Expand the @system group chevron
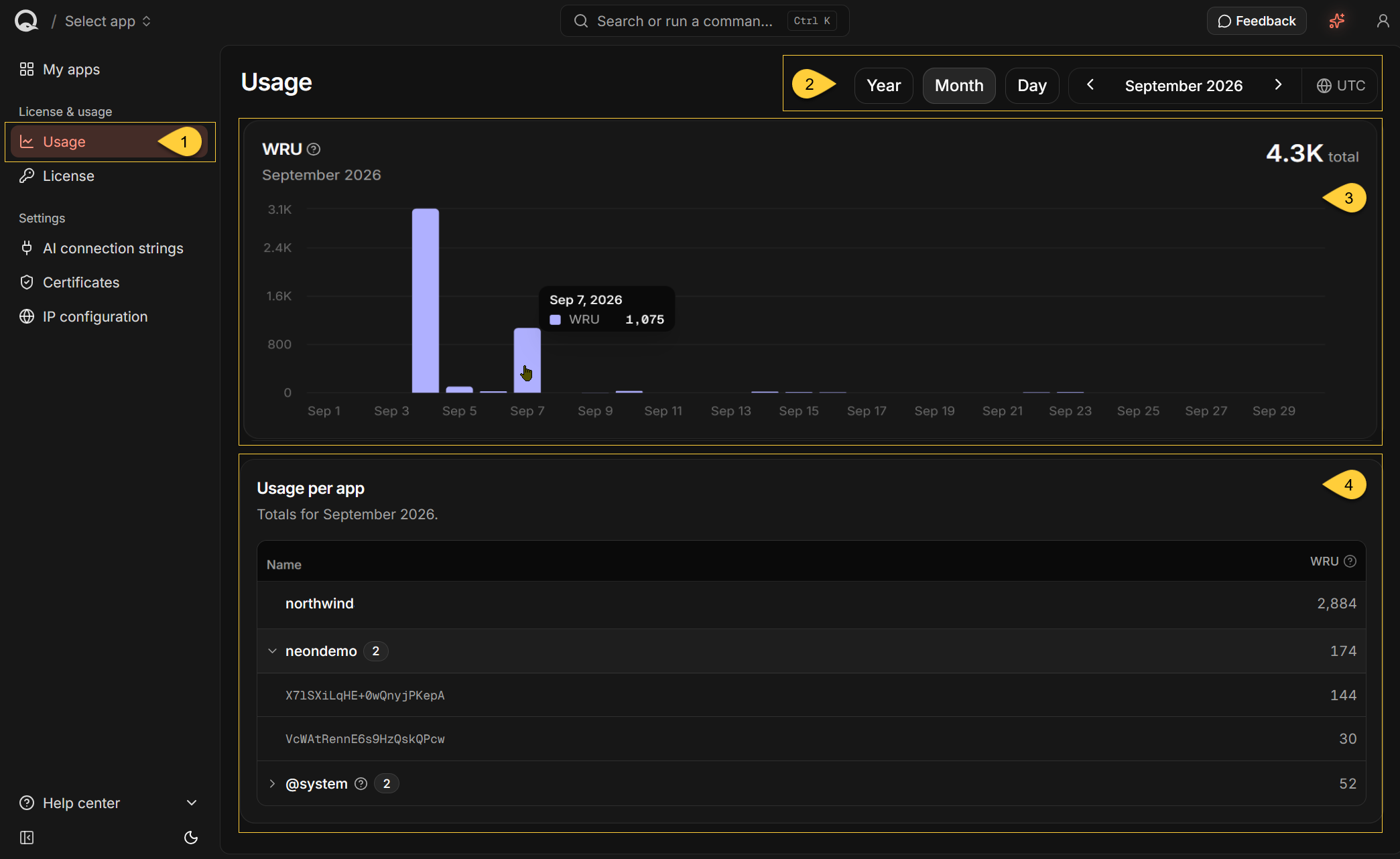This screenshot has width=1400, height=859. pos(272,783)
